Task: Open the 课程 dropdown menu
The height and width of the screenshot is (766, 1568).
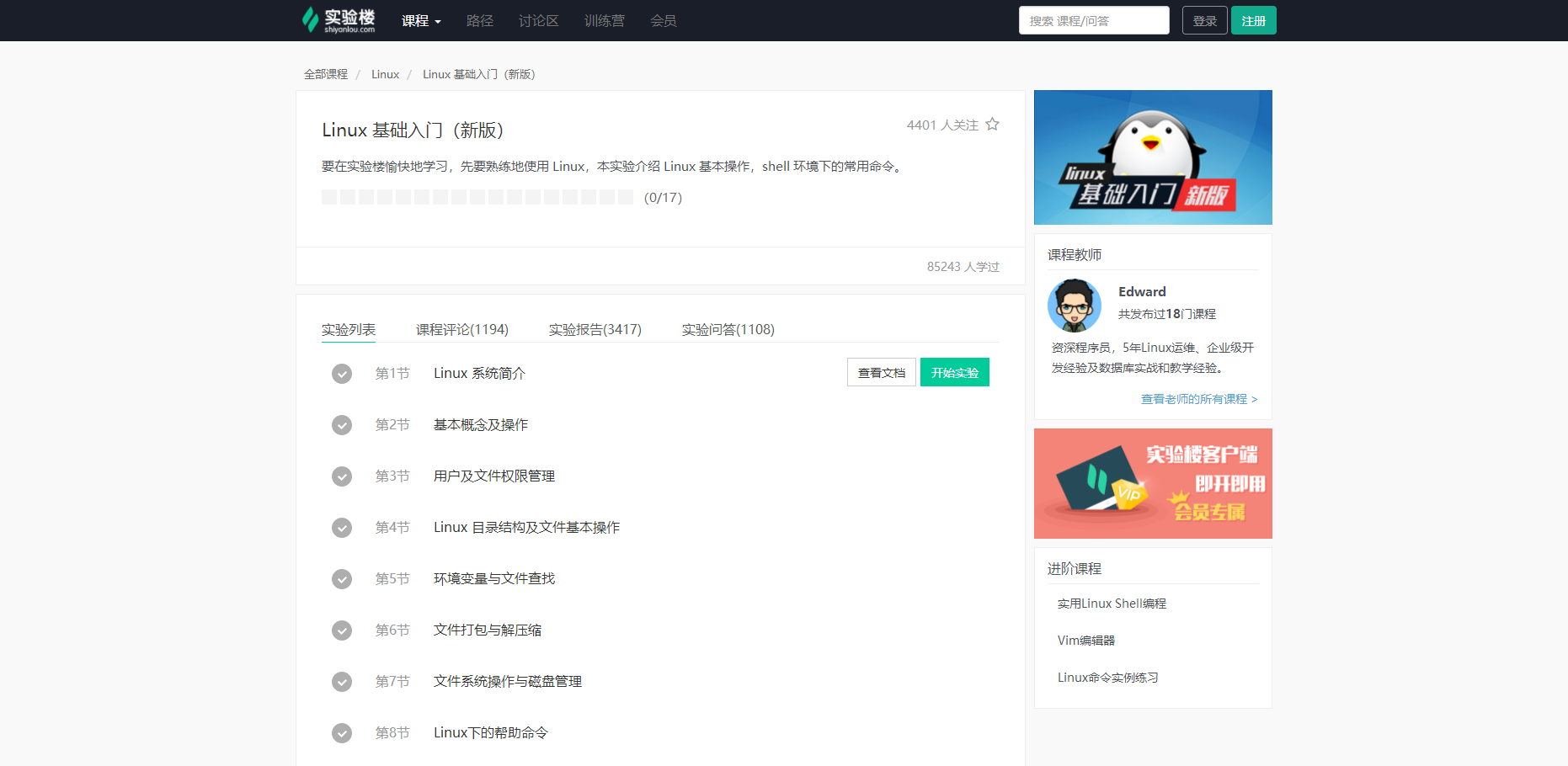Action: click(x=420, y=20)
